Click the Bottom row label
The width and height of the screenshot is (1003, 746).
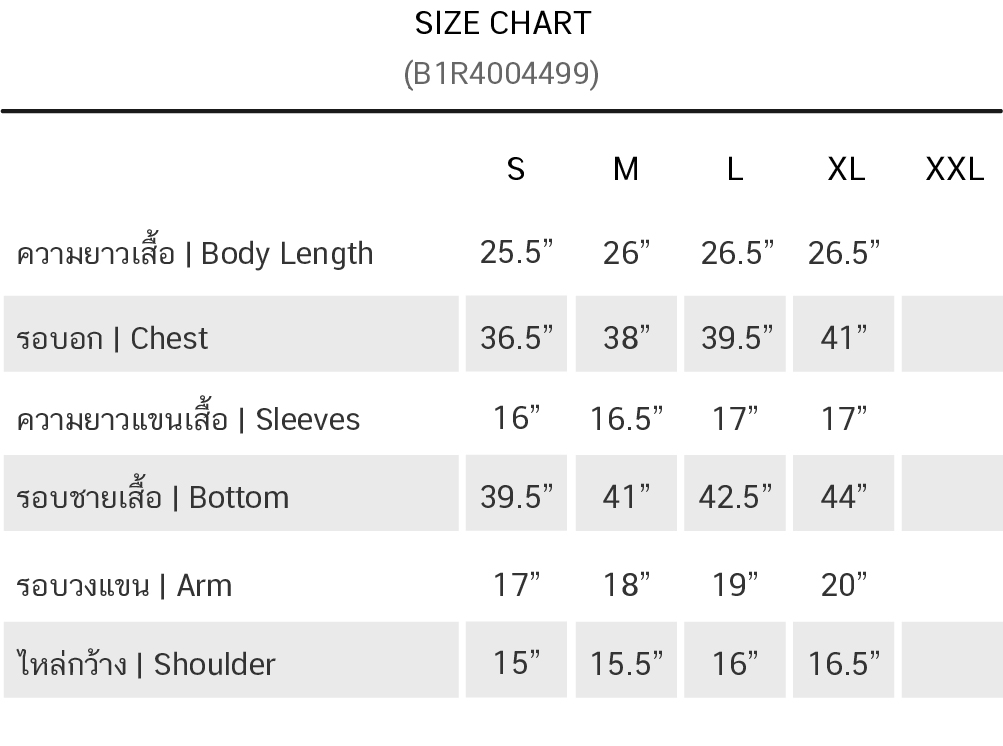tap(153, 497)
